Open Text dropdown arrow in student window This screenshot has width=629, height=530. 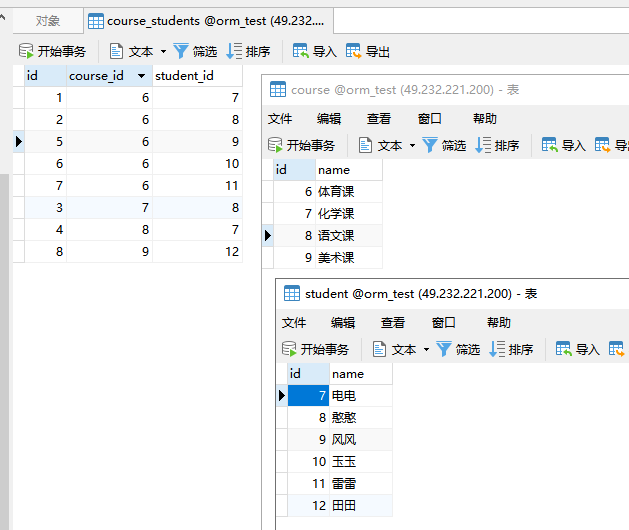(426, 349)
